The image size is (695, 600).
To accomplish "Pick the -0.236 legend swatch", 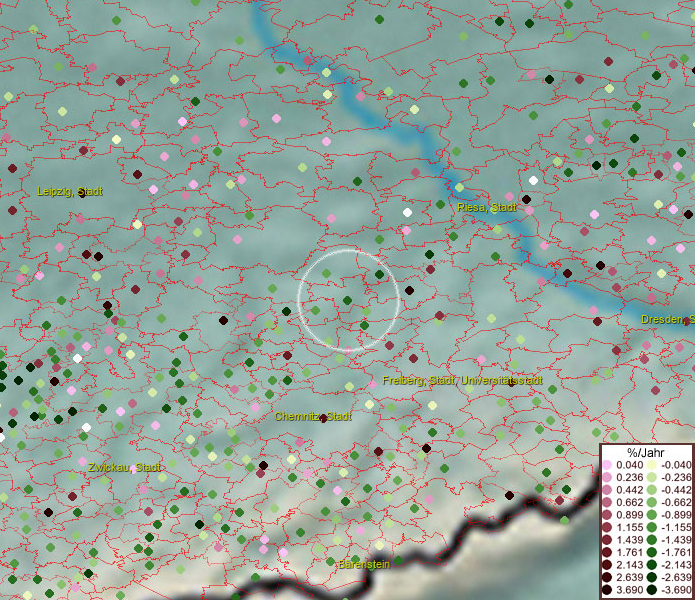I will coord(652,477).
